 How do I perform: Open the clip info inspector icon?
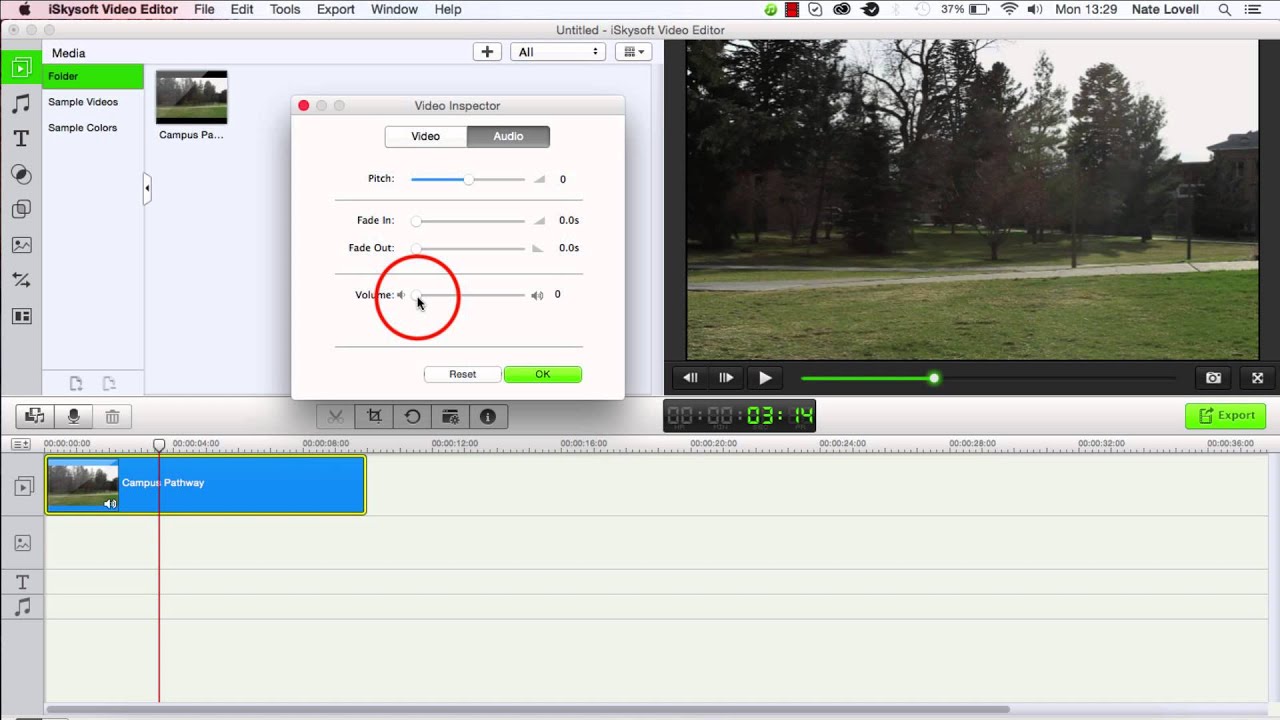click(488, 417)
